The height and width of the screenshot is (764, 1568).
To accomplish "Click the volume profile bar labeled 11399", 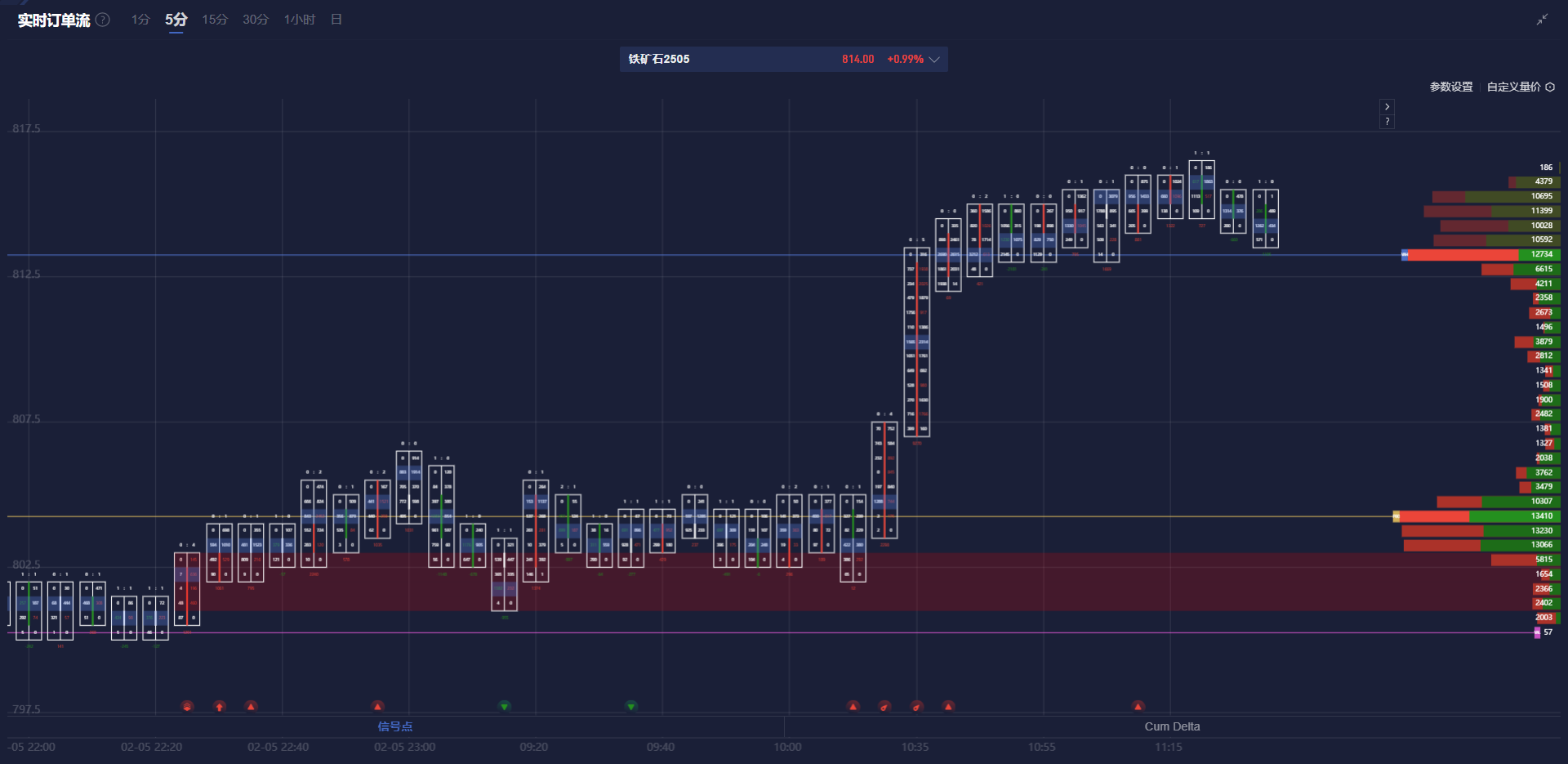I will pos(1492,211).
